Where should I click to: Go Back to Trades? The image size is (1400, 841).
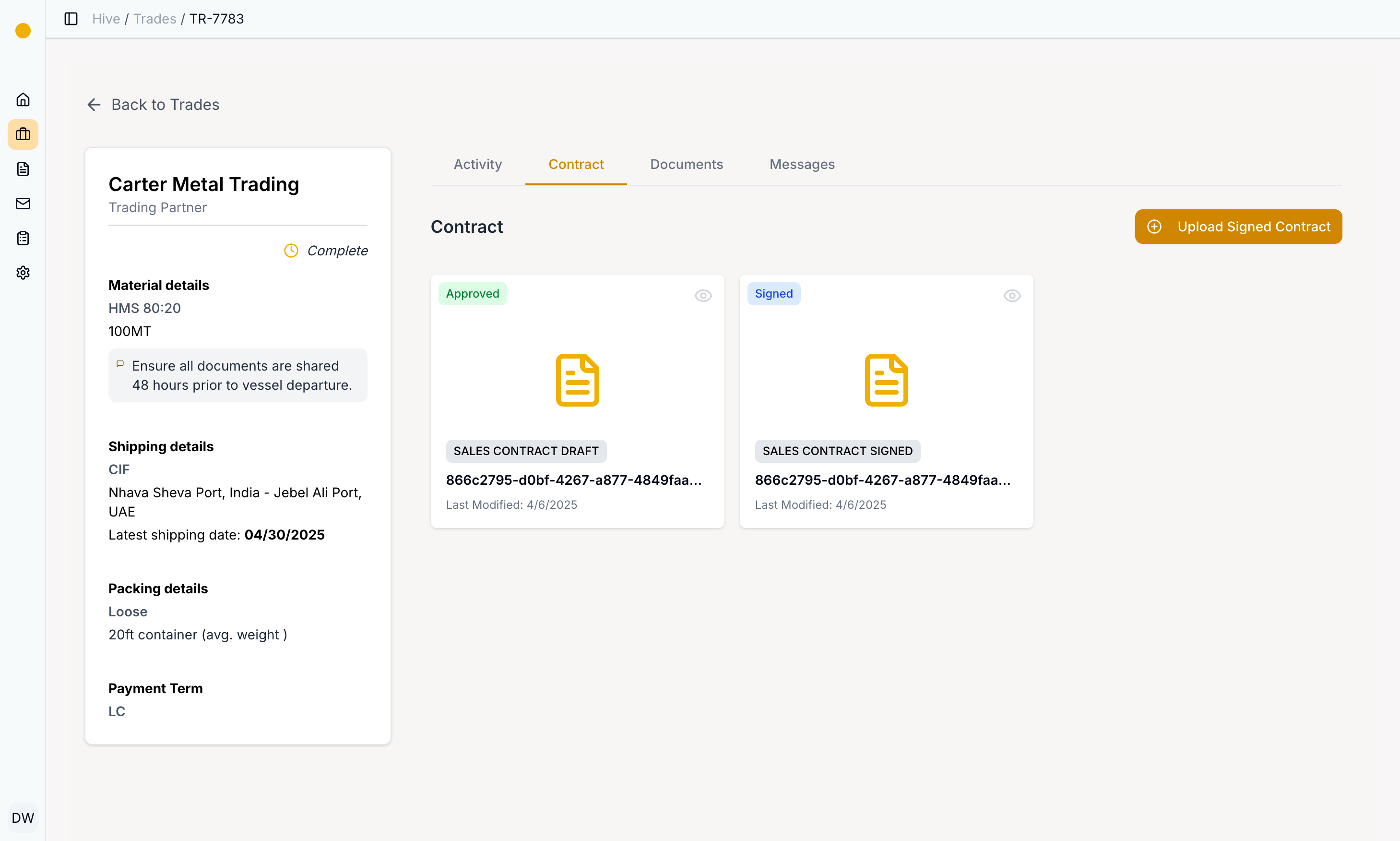pos(153,105)
